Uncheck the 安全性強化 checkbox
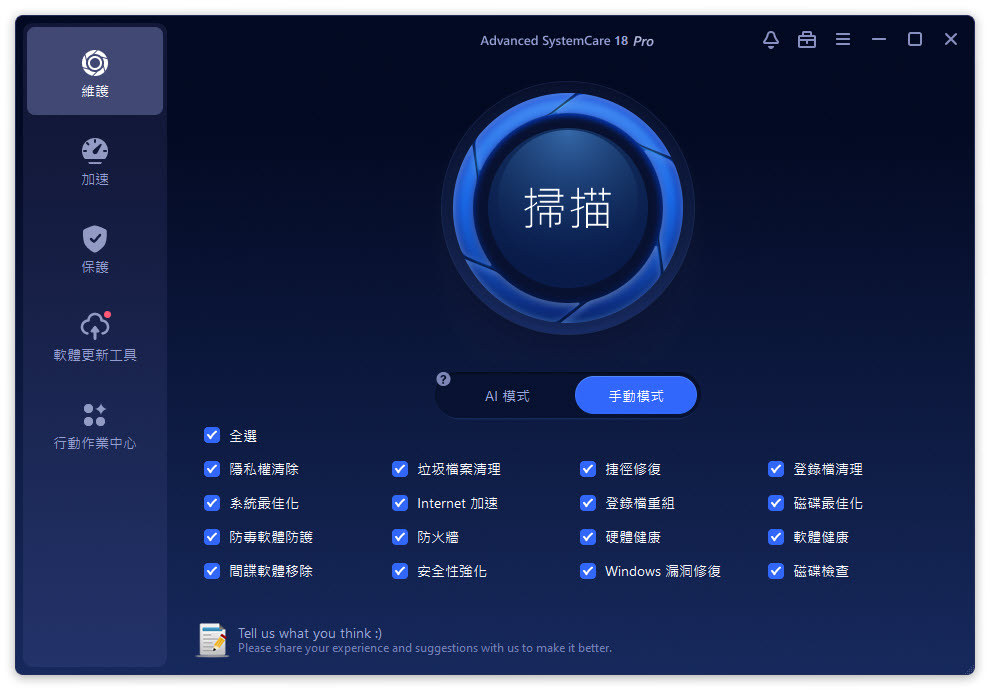Image resolution: width=990 pixels, height=690 pixels. point(400,571)
